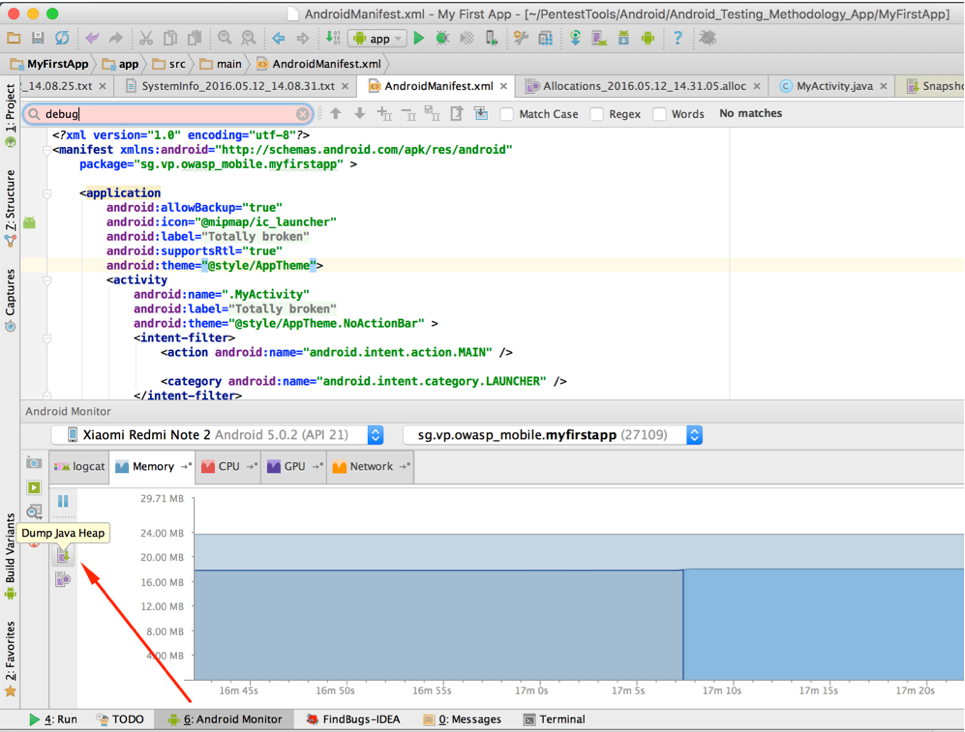Click the Debug app bug icon
The width and height of the screenshot is (965, 732).
442,38
